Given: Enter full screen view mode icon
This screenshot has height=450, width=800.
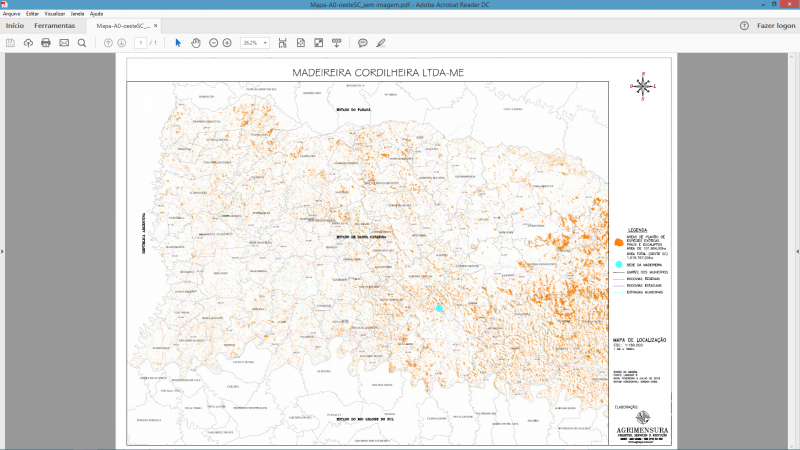Looking at the screenshot, I should click(x=318, y=43).
